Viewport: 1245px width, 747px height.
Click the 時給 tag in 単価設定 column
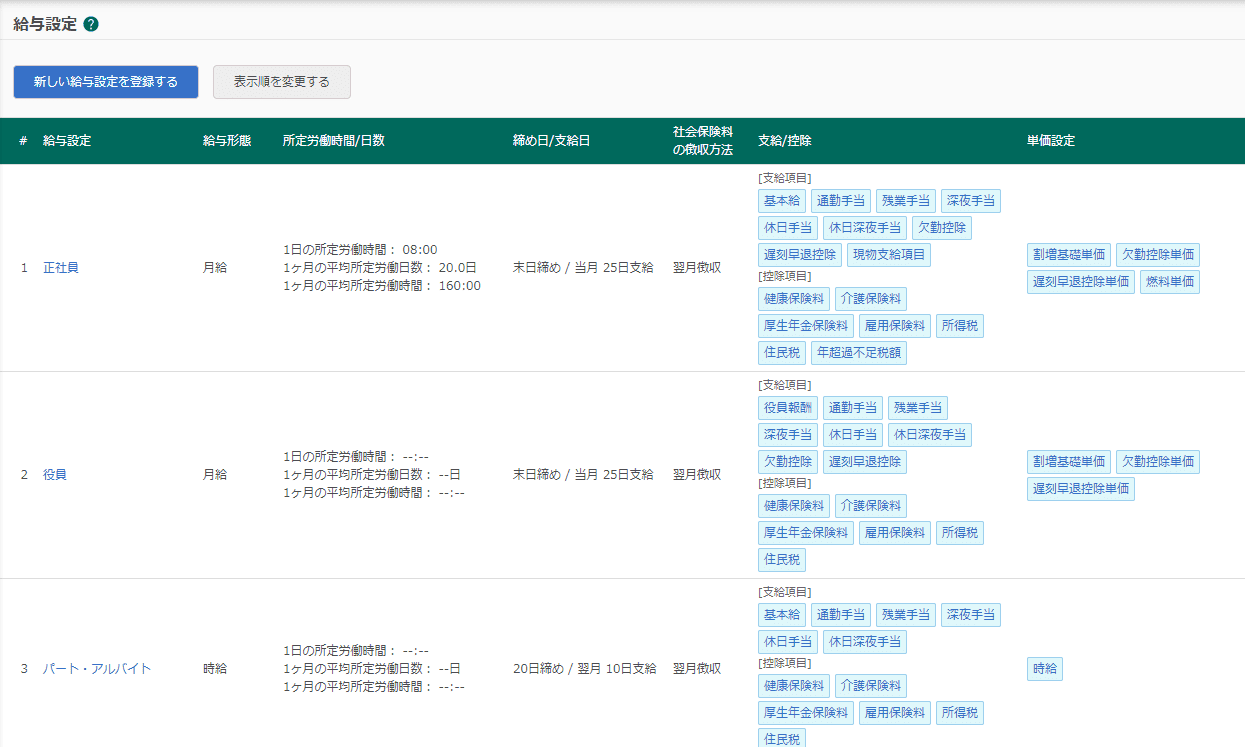[1044, 669]
